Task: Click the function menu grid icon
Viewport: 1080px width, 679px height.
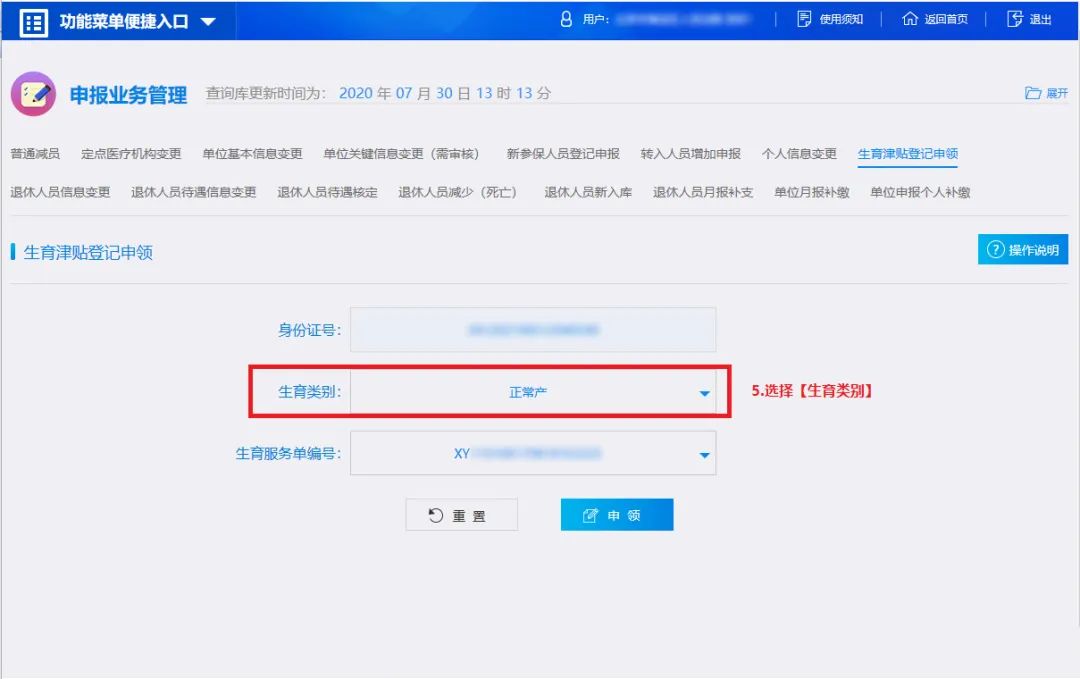Action: point(34,21)
